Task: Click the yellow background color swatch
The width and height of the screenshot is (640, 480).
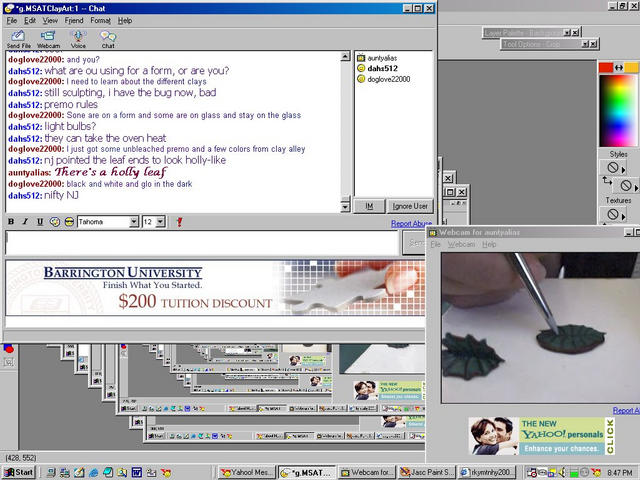Action: point(632,67)
